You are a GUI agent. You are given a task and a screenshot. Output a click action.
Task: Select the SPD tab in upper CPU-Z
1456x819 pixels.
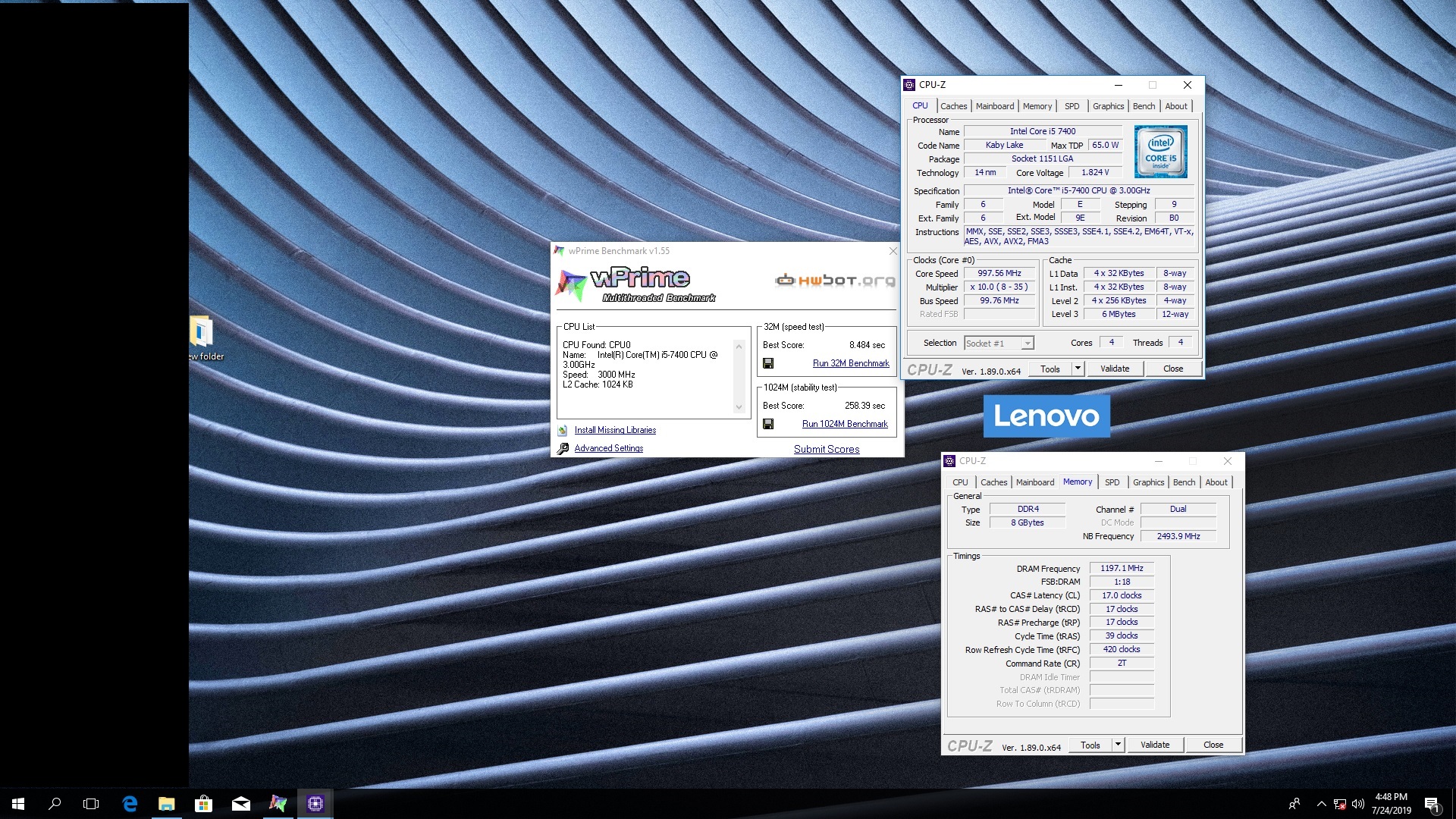pyautogui.click(x=1072, y=106)
